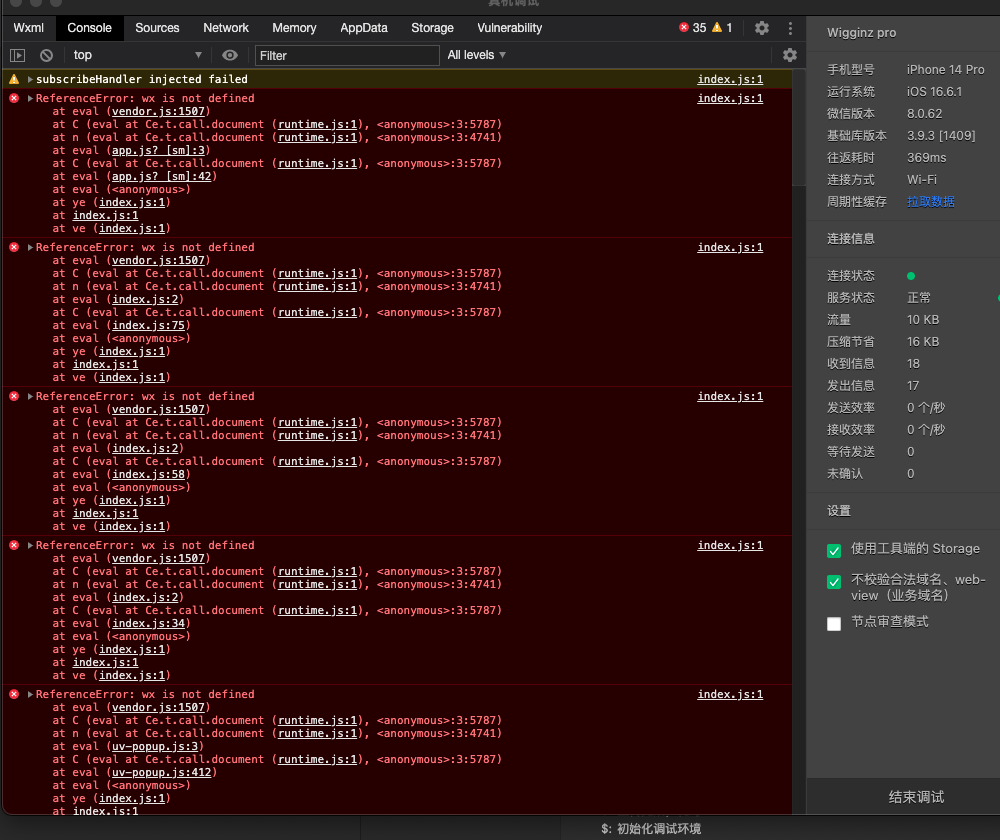Click the console vertical scrollbar thumb
Image resolution: width=1000 pixels, height=840 pixels.
[798, 128]
